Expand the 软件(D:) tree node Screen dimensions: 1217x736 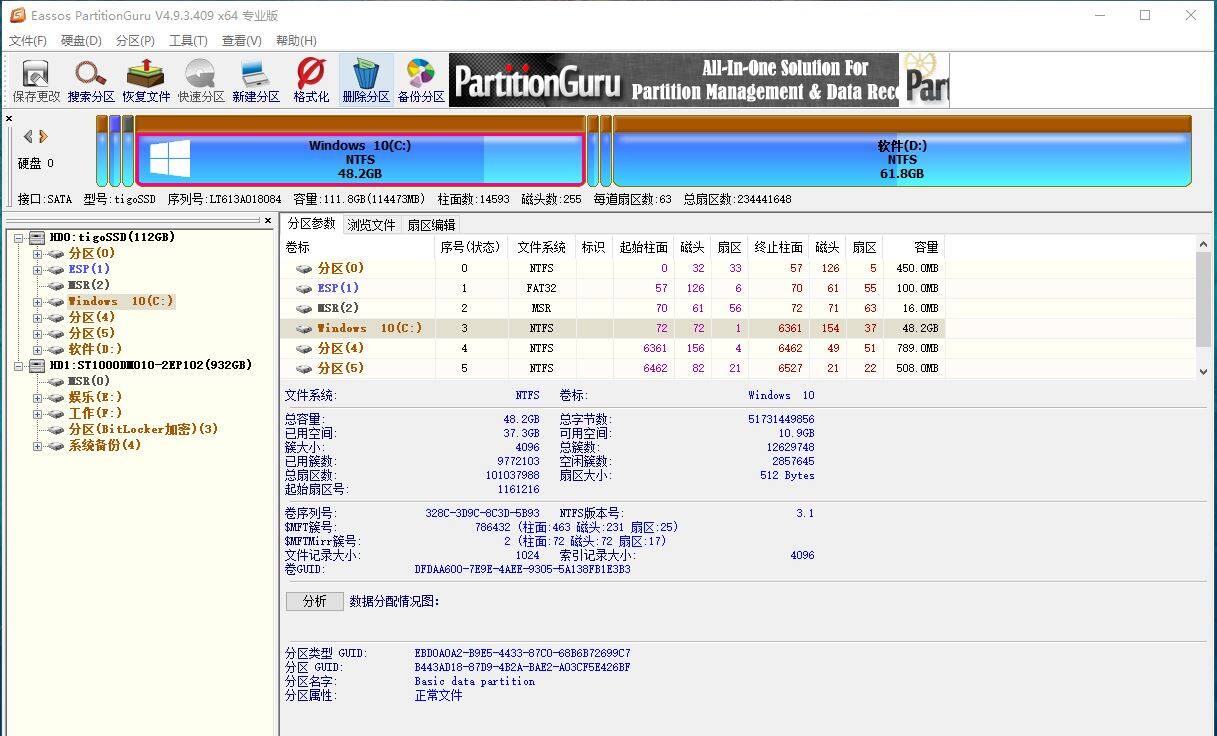(38, 349)
